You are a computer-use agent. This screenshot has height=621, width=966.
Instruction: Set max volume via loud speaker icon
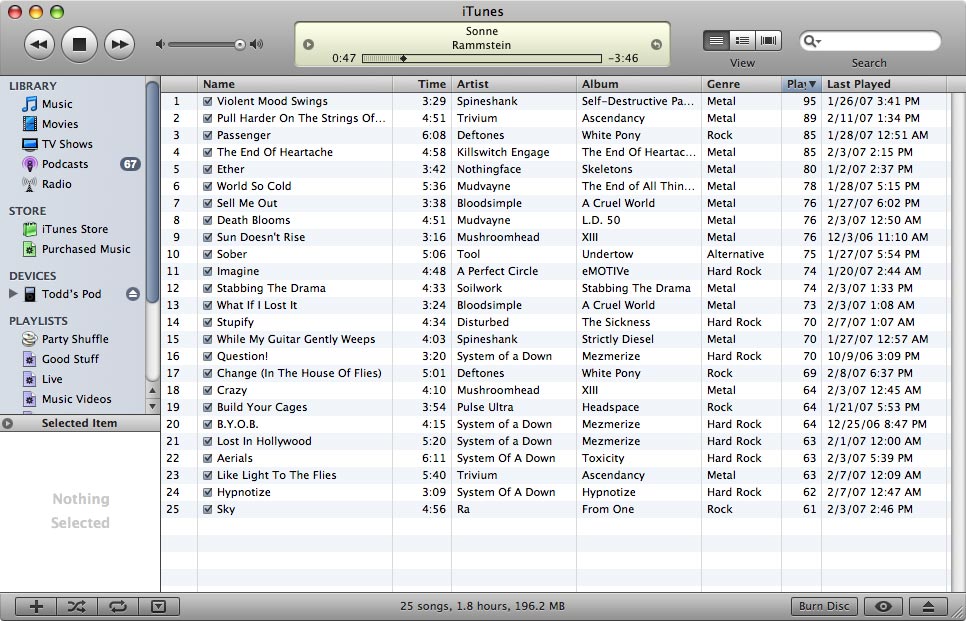click(x=257, y=44)
